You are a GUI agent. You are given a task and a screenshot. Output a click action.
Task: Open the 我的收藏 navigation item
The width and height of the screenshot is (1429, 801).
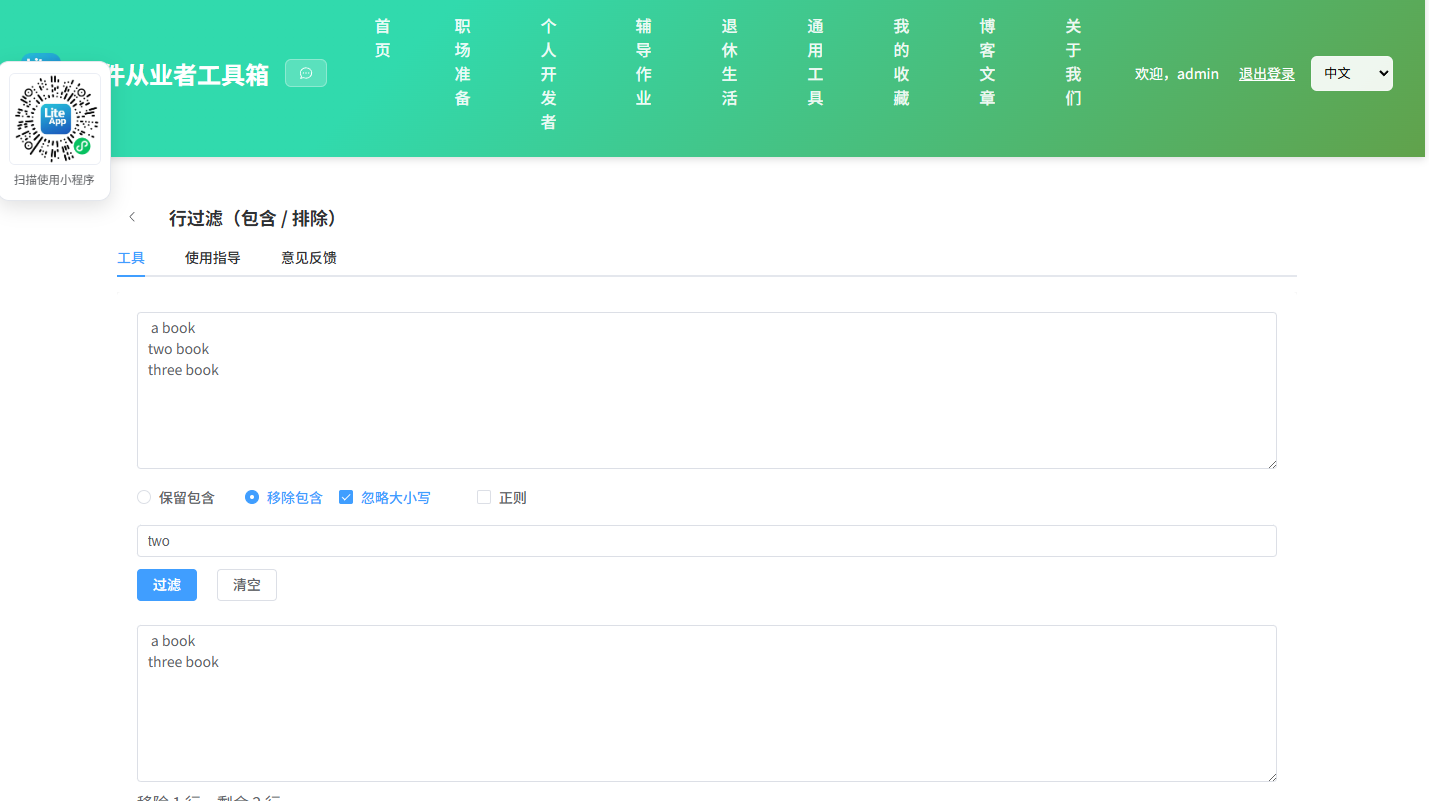coord(902,62)
